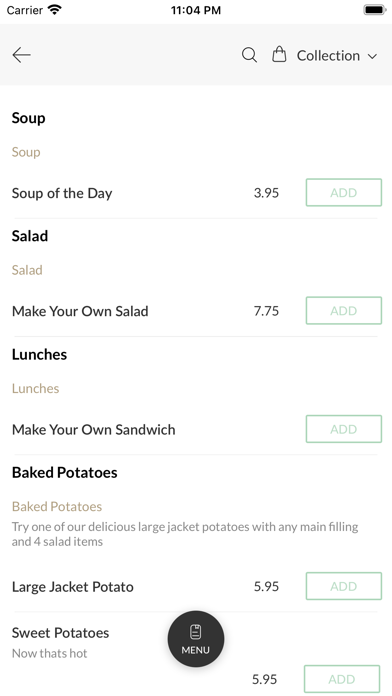392x696 pixels.
Task: Add Make Your Own Sandwich
Action: [x=344, y=429]
